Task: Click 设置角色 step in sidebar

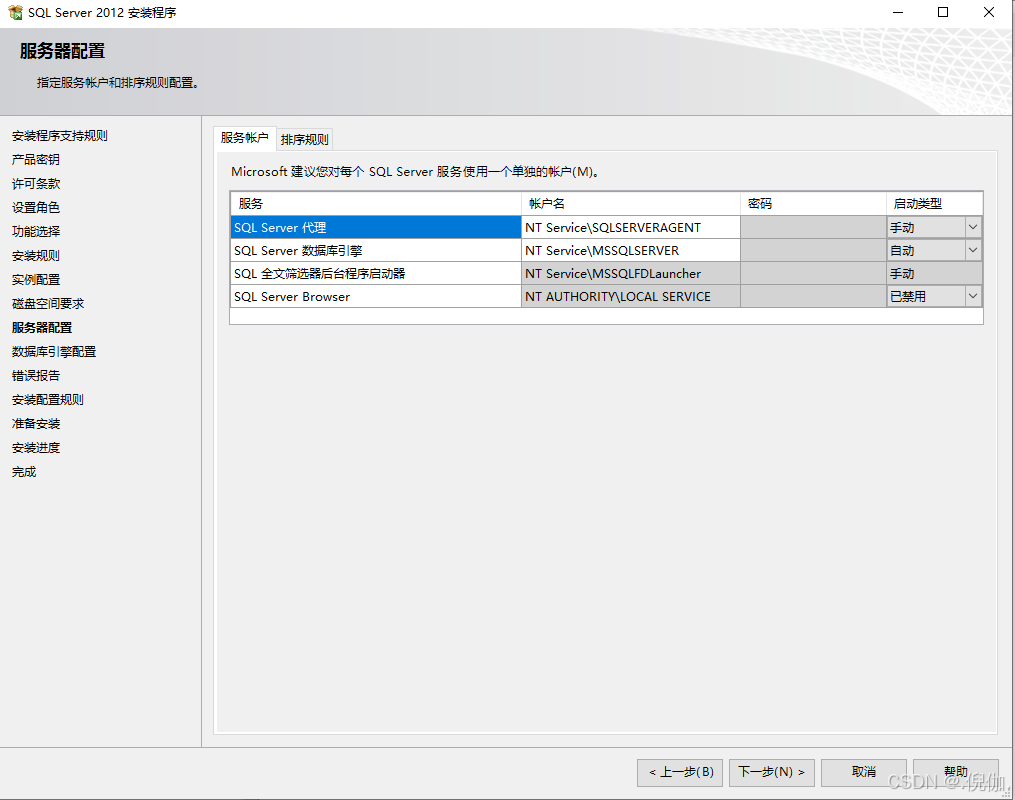Action: coord(36,208)
